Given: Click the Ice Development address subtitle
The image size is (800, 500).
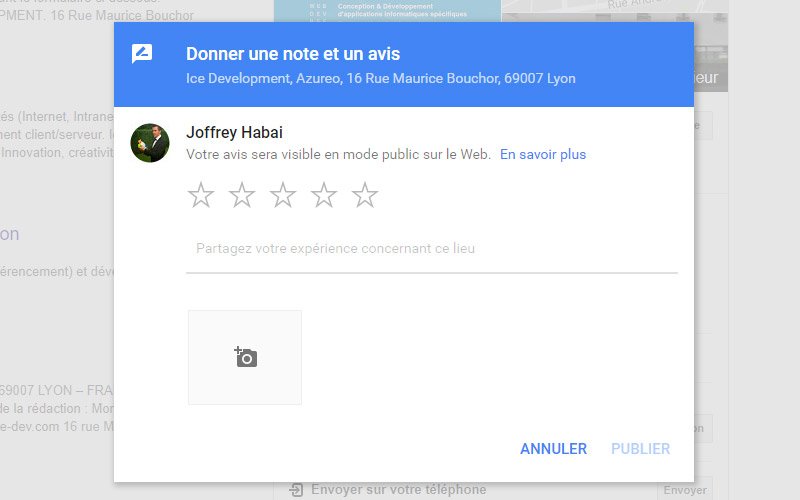Looking at the screenshot, I should click(x=381, y=79).
